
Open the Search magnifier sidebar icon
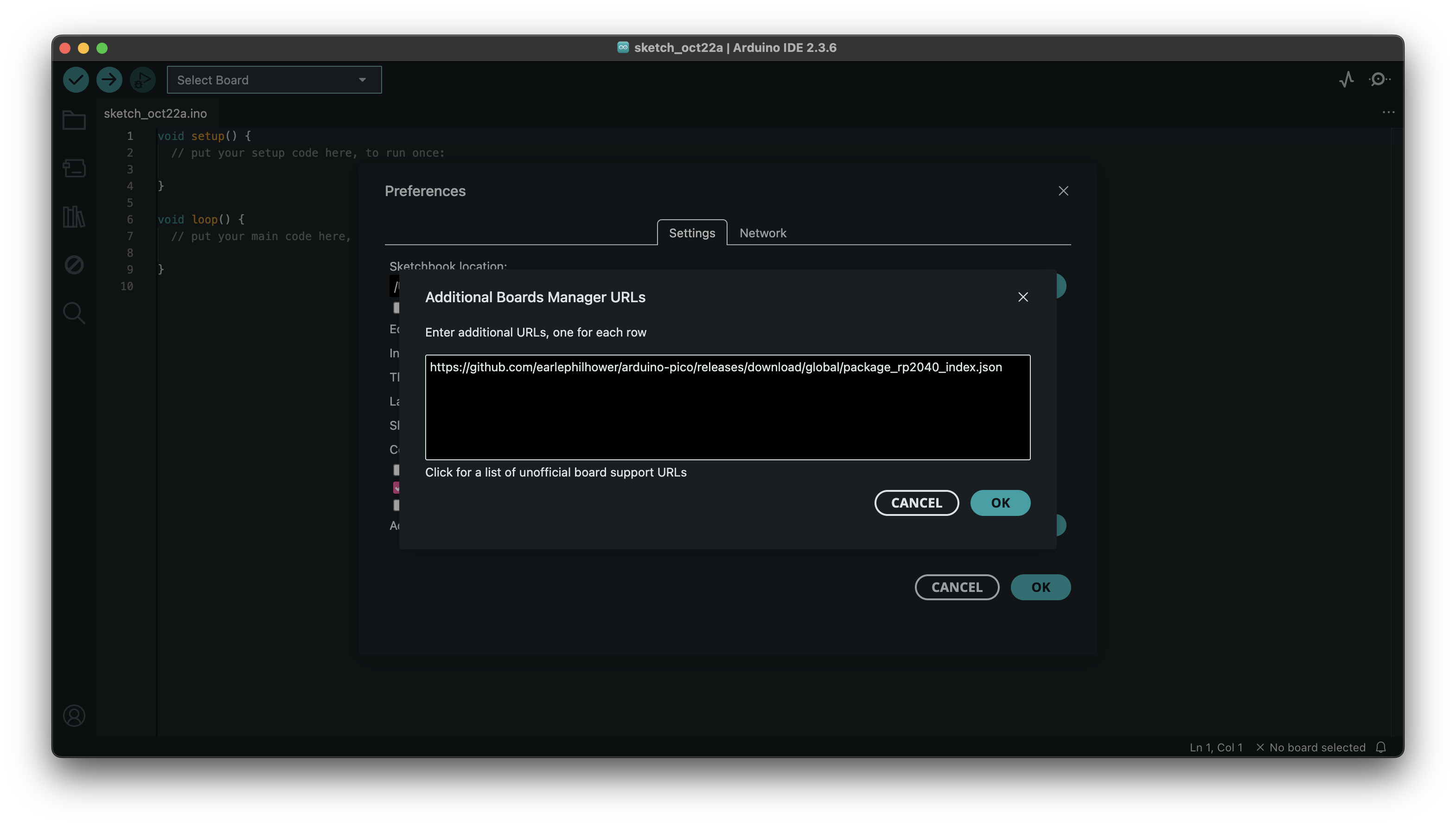pos(74,312)
